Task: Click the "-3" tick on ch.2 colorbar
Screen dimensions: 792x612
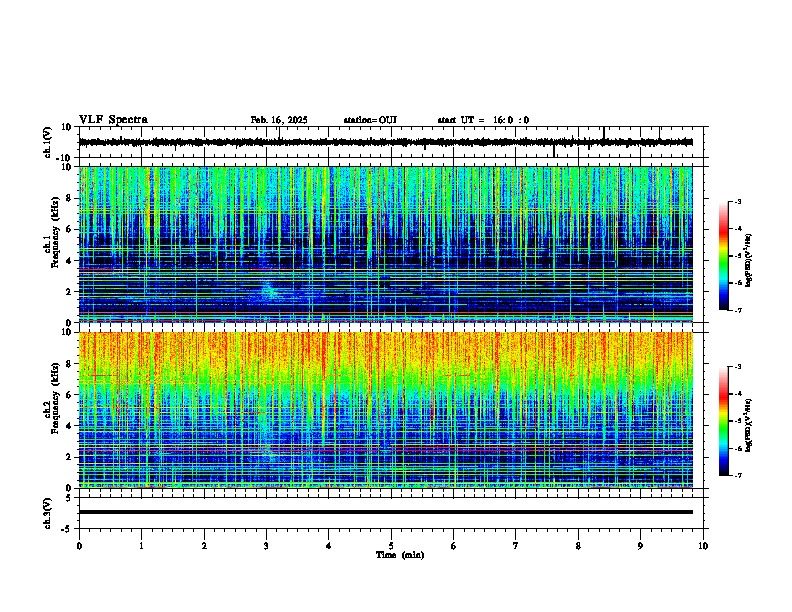Action: pyautogui.click(x=738, y=367)
